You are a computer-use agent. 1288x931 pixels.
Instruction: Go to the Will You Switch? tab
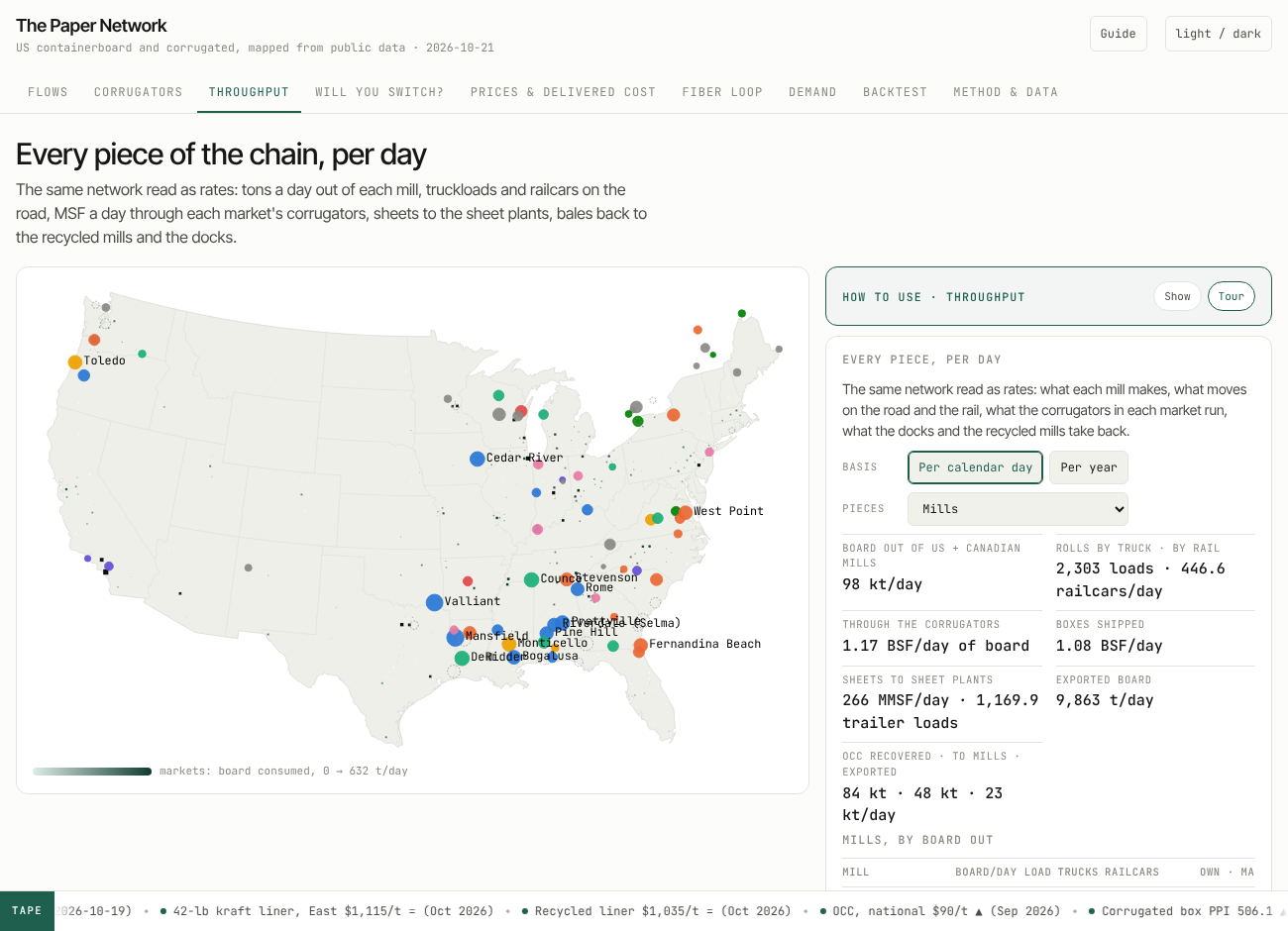(x=379, y=92)
